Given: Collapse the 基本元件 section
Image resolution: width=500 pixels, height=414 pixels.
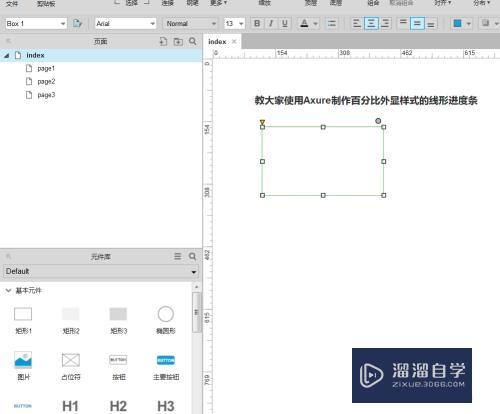Looking at the screenshot, I should point(8,290).
